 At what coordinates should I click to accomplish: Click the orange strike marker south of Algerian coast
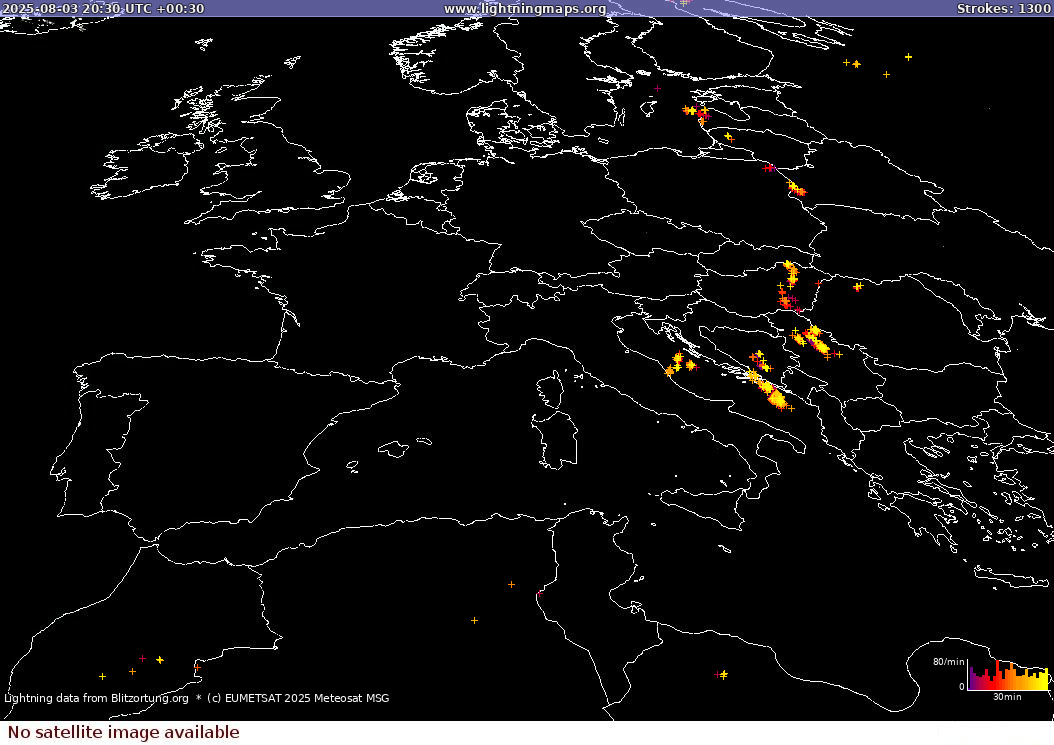pos(474,620)
